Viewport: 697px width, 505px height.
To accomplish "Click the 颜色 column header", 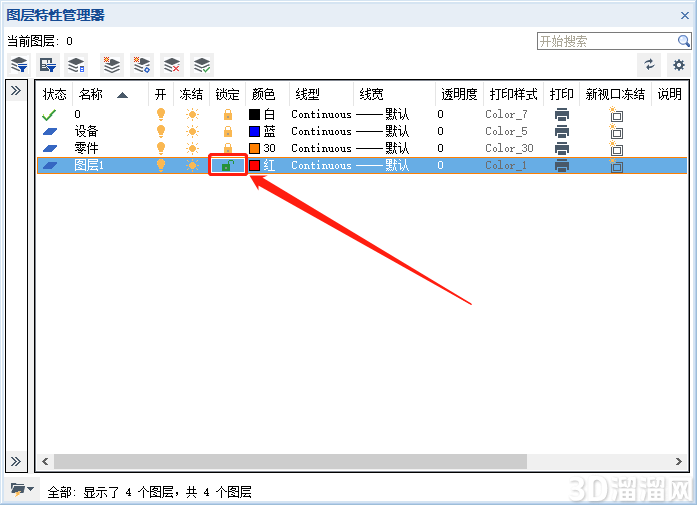I will pyautogui.click(x=264, y=94).
